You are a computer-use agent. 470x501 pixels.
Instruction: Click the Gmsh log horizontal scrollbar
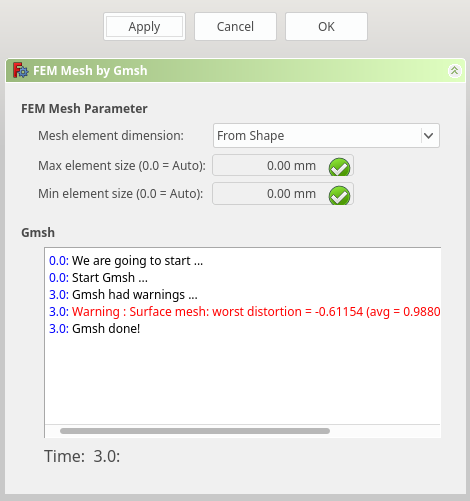[x=195, y=431]
